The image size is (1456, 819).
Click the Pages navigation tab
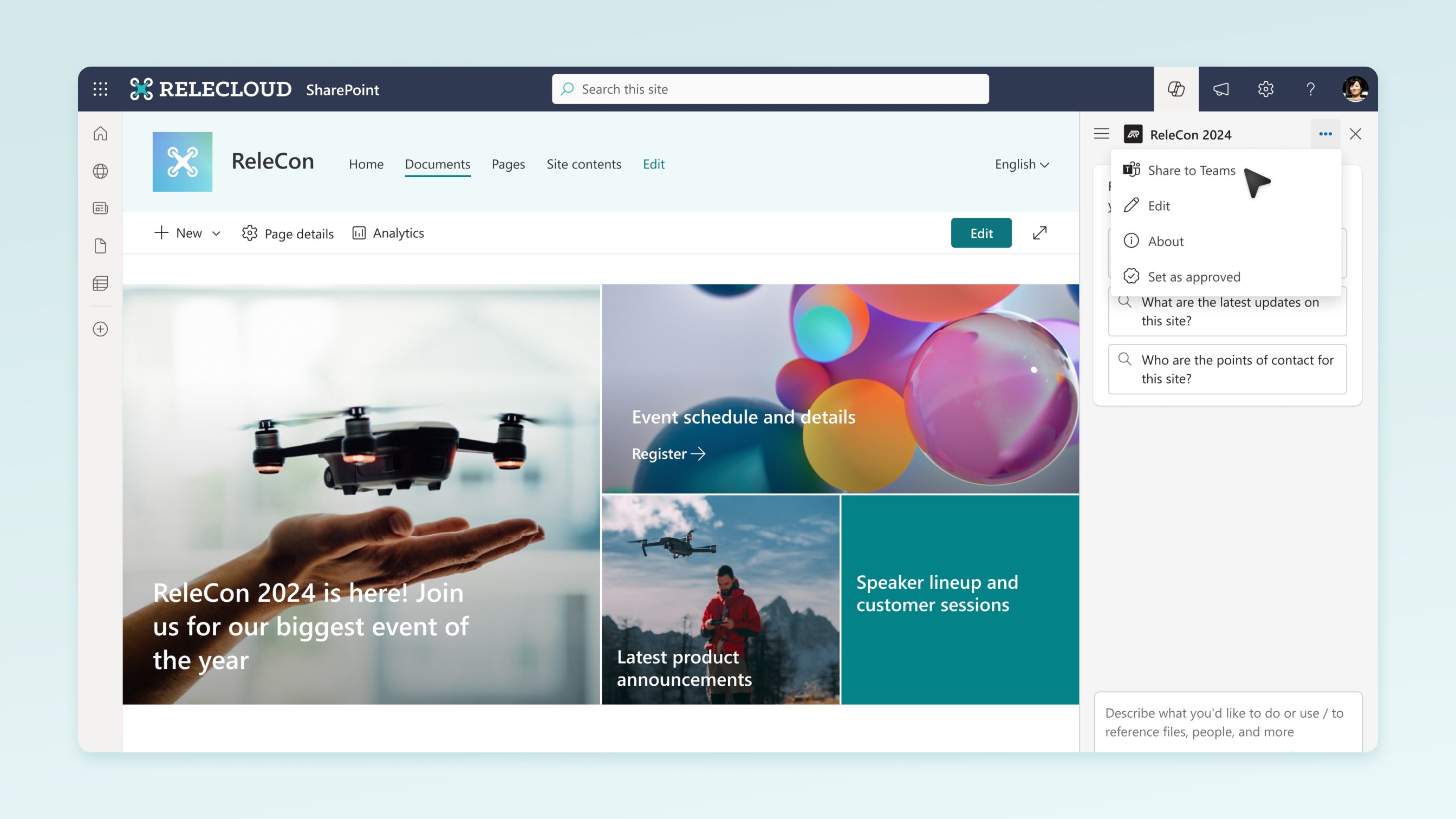tap(508, 163)
